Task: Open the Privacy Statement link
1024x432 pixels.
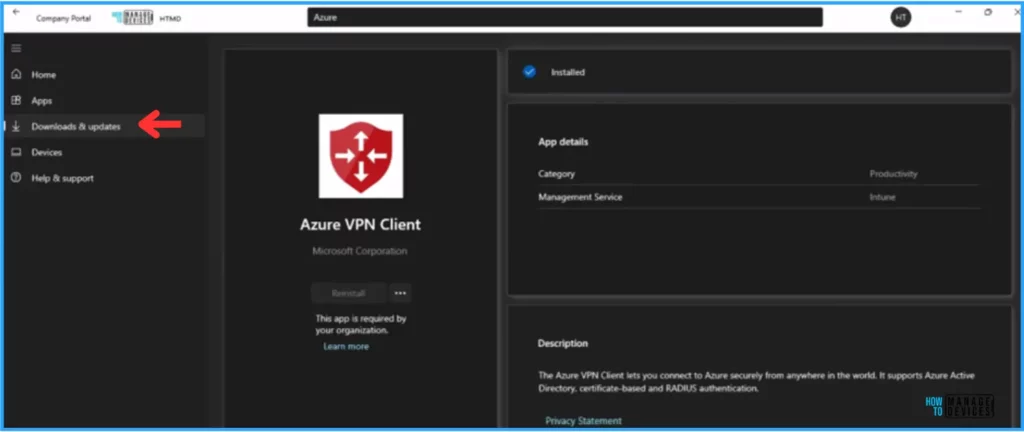Action: [x=583, y=421]
